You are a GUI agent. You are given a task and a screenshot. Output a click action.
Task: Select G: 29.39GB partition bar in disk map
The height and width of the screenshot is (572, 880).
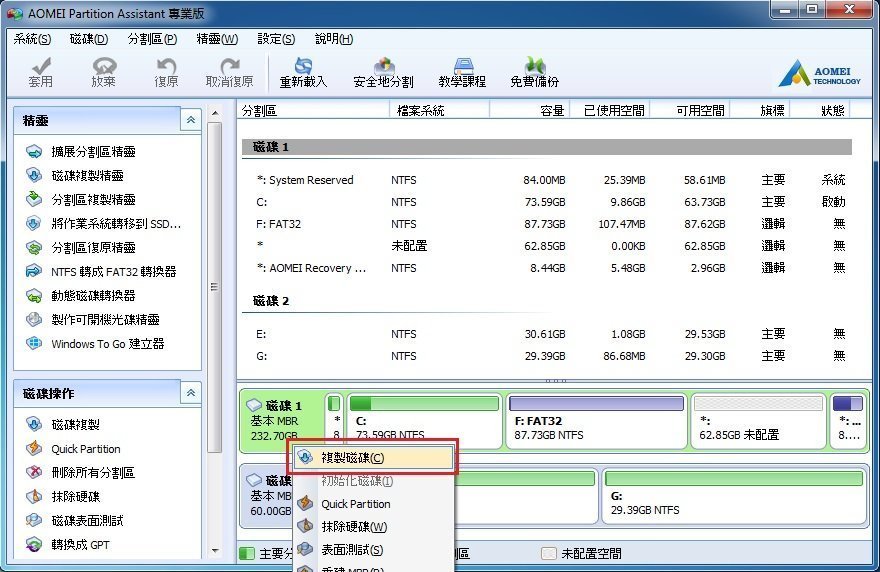tap(734, 496)
